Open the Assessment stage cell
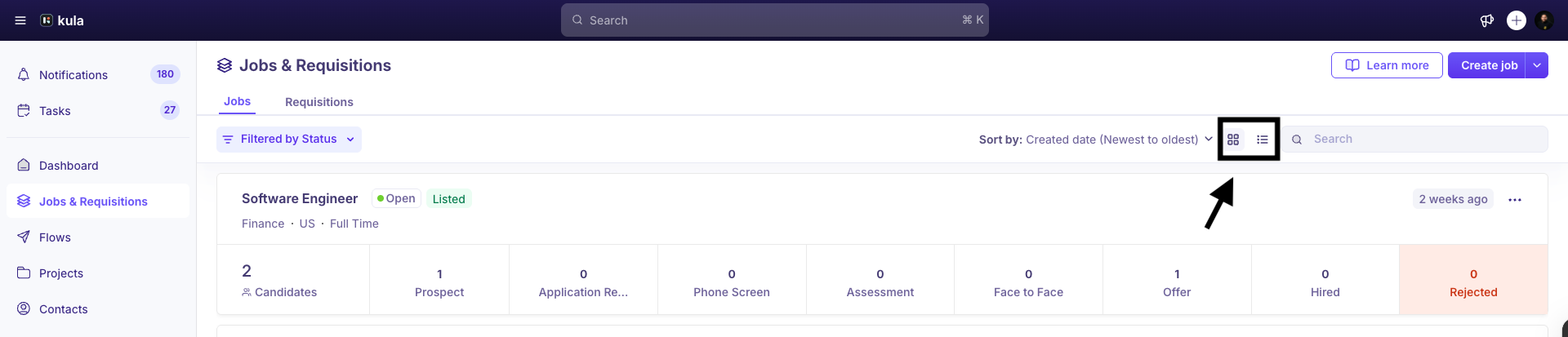The image size is (1568, 337). coord(880,280)
